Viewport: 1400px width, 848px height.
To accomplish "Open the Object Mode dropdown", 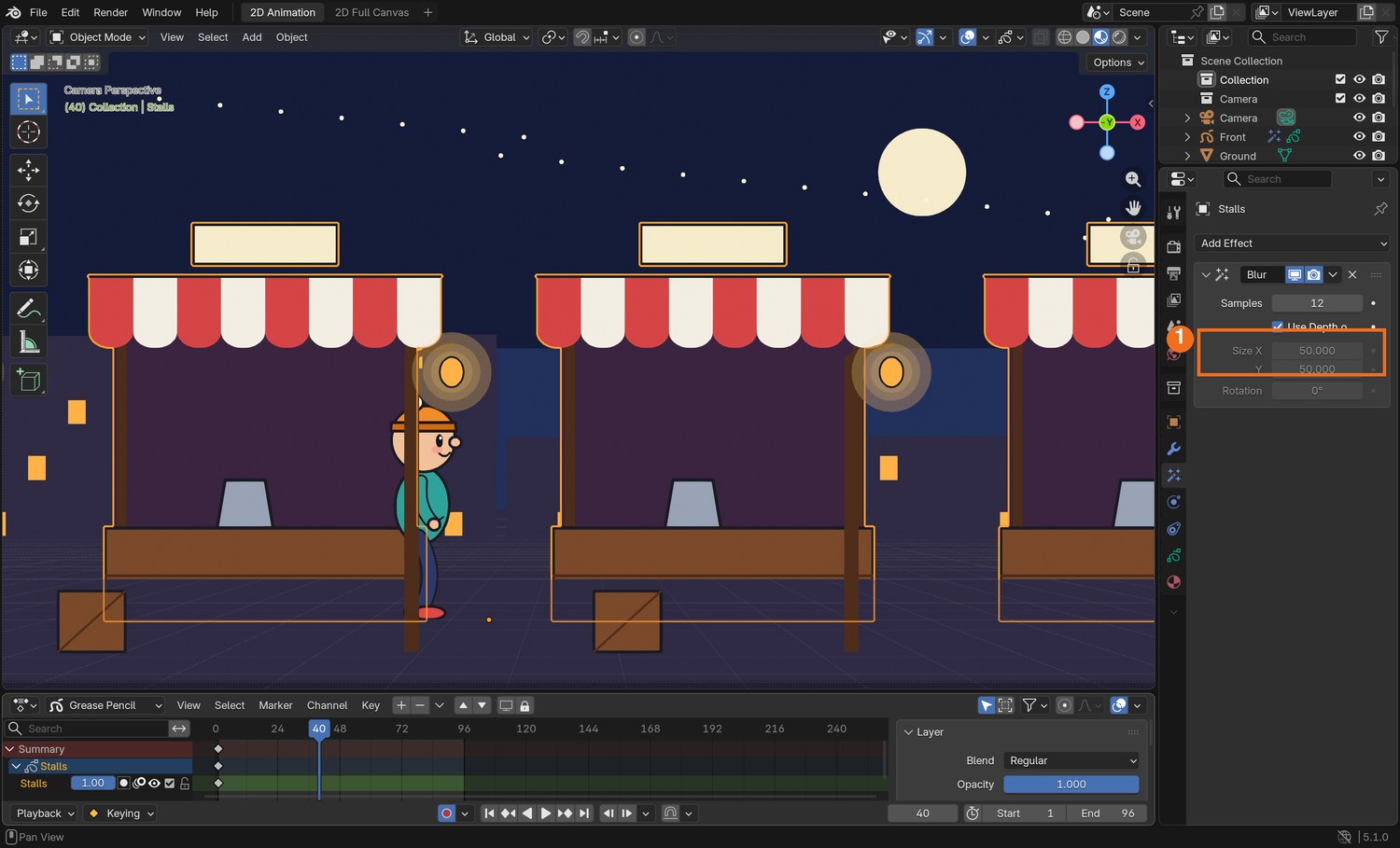I will [98, 37].
